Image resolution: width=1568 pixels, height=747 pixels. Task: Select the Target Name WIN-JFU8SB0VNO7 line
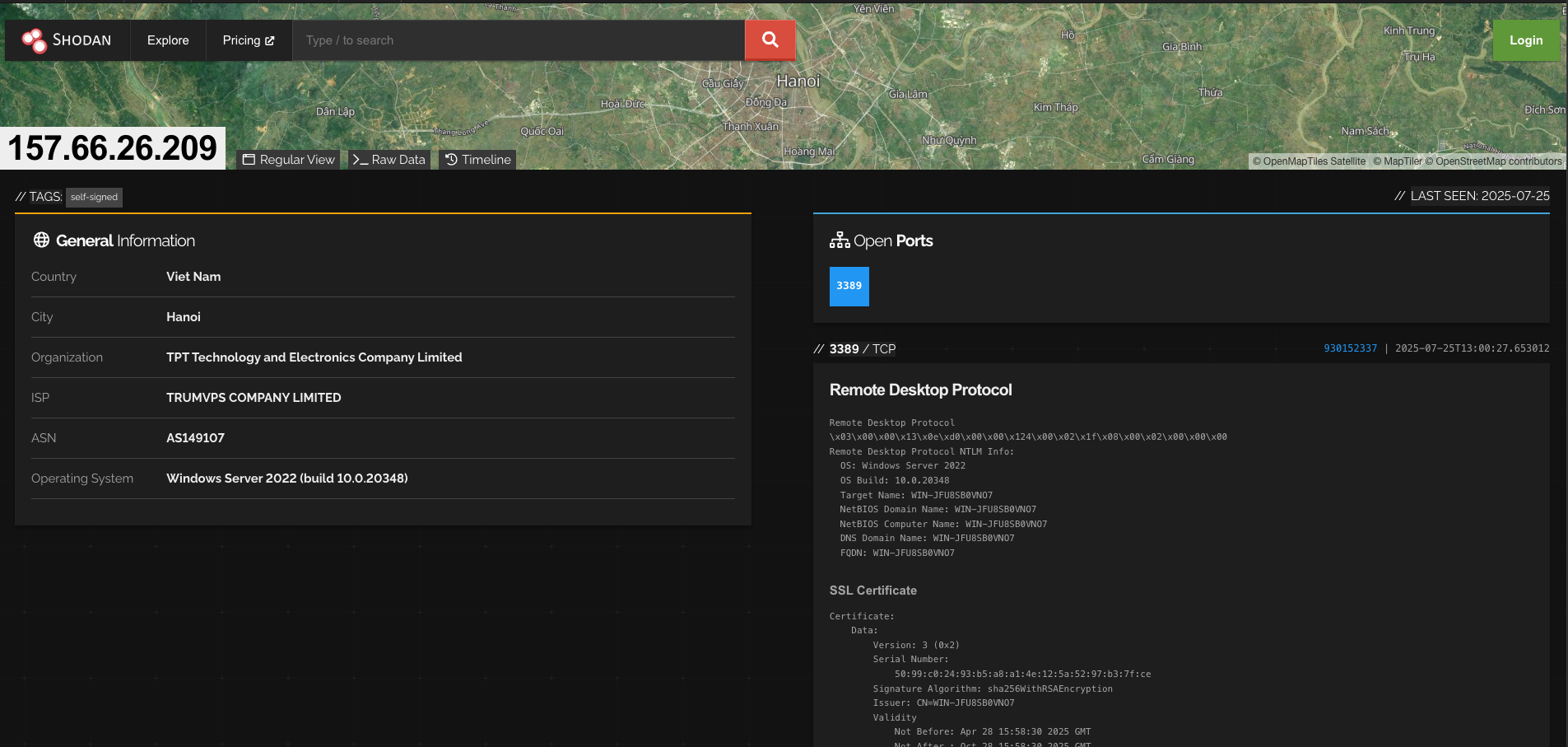click(916, 496)
